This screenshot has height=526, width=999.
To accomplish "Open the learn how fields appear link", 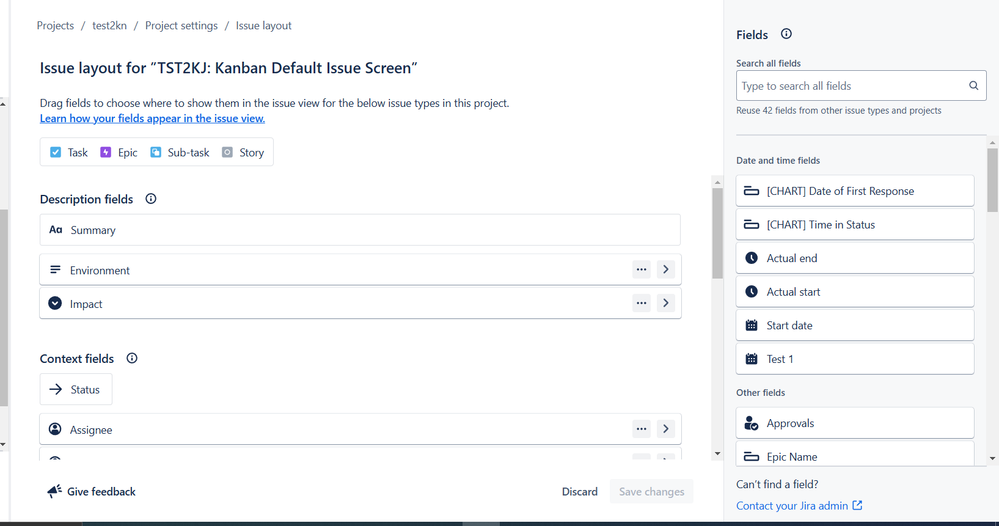I will pyautogui.click(x=152, y=118).
